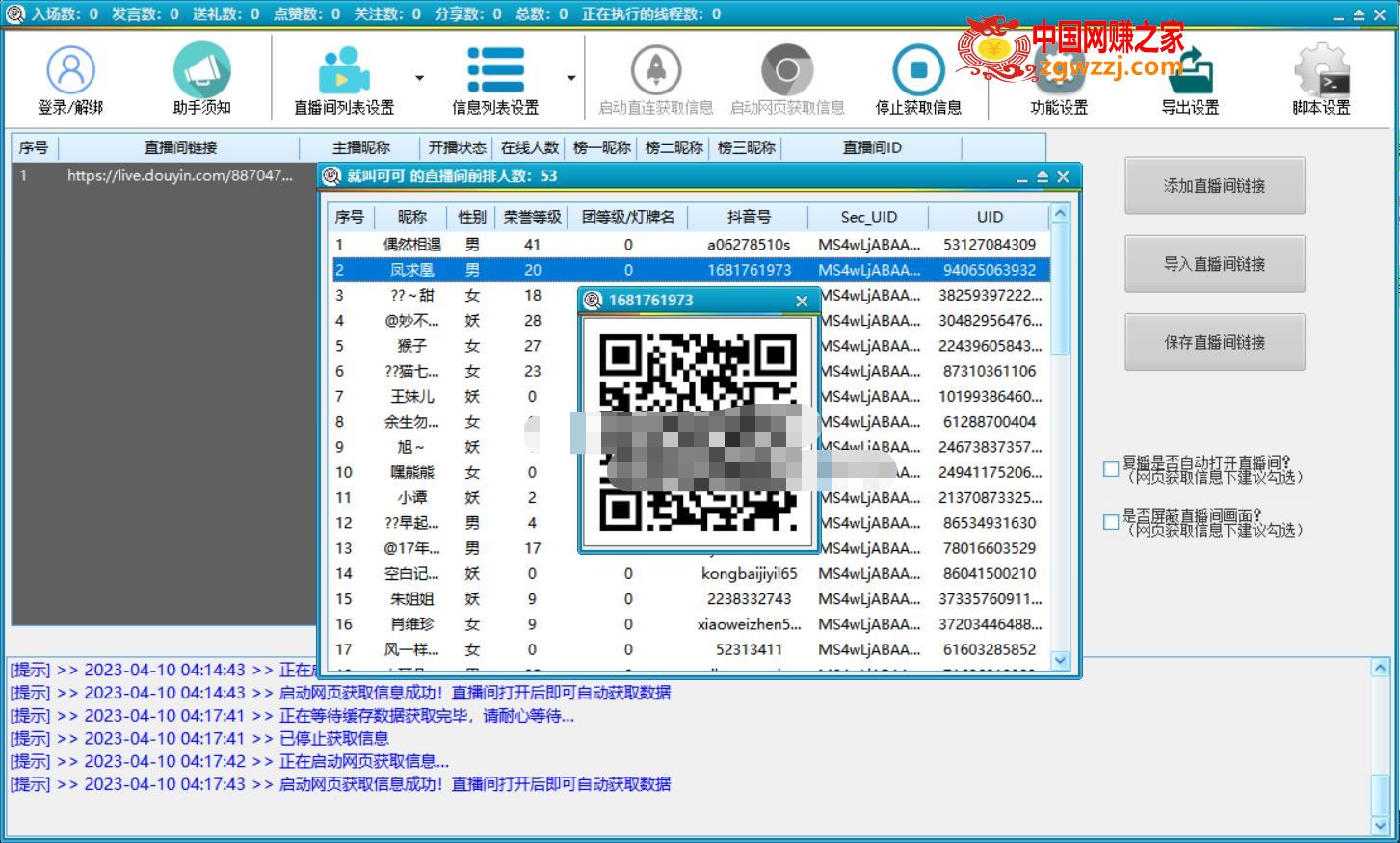
Task: Click the QR code image
Action: coord(699,433)
